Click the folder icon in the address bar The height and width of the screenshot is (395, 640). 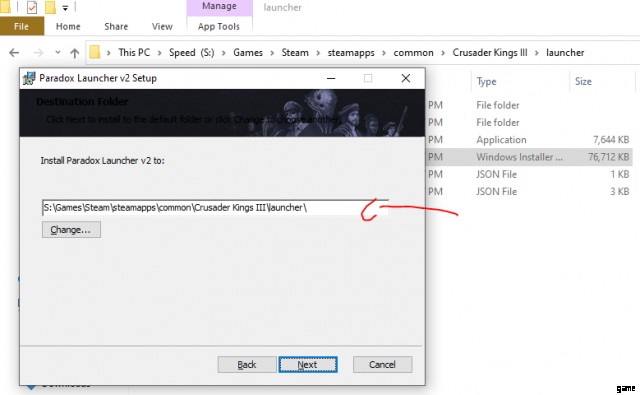pyautogui.click(x=95, y=52)
